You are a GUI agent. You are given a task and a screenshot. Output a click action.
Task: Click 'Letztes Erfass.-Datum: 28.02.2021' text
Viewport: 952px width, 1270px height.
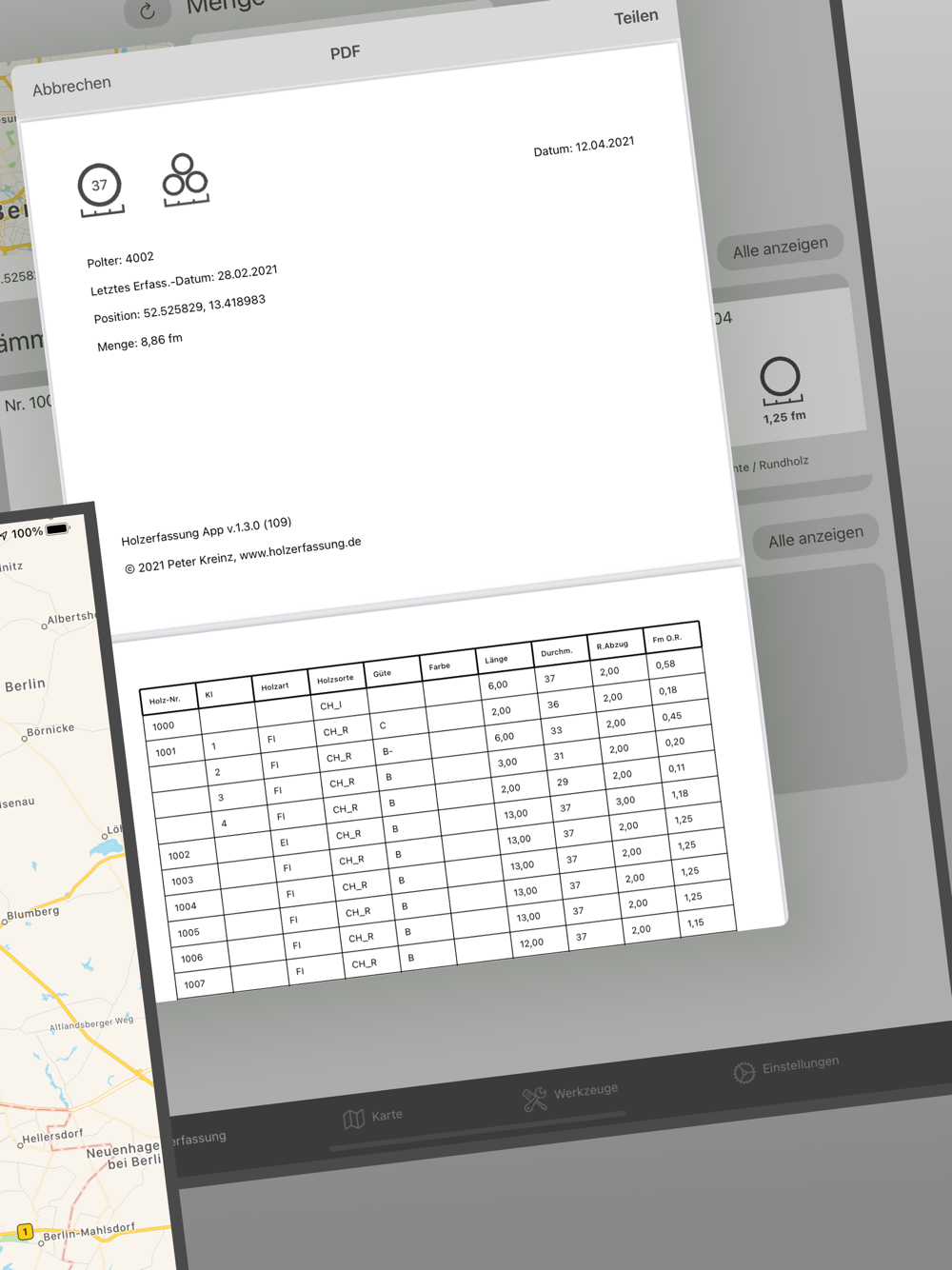(184, 280)
